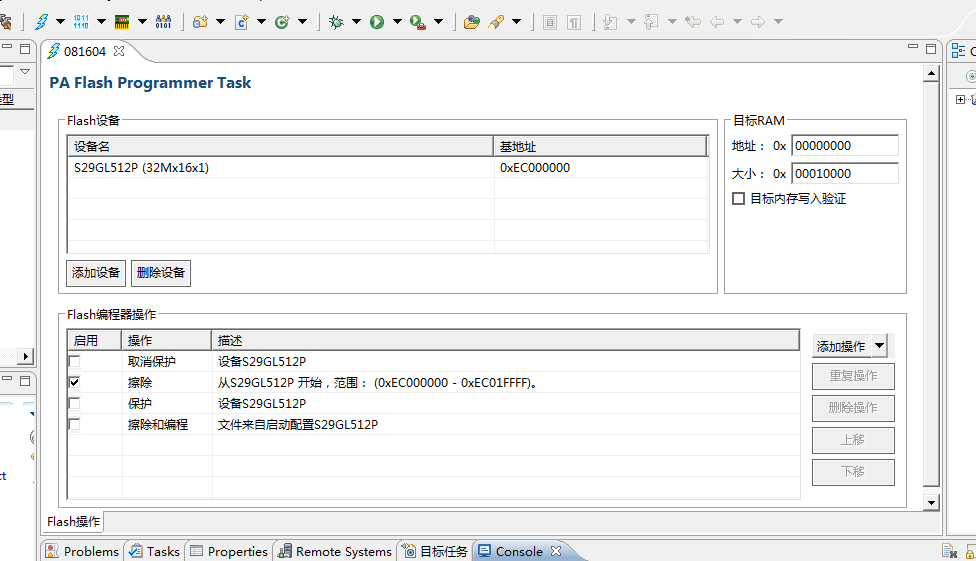Click the flash programmer lightning toolbar icon

tap(42, 22)
